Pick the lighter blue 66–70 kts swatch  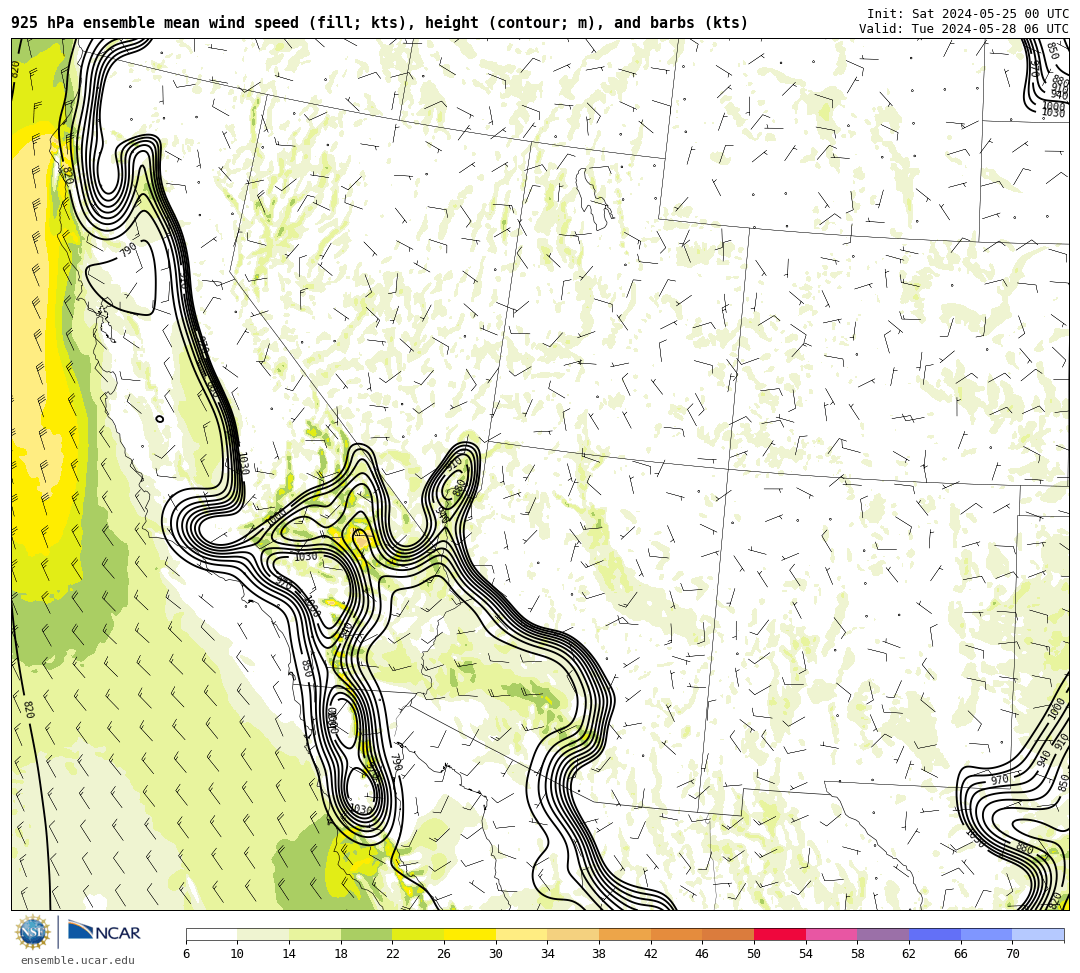click(986, 934)
